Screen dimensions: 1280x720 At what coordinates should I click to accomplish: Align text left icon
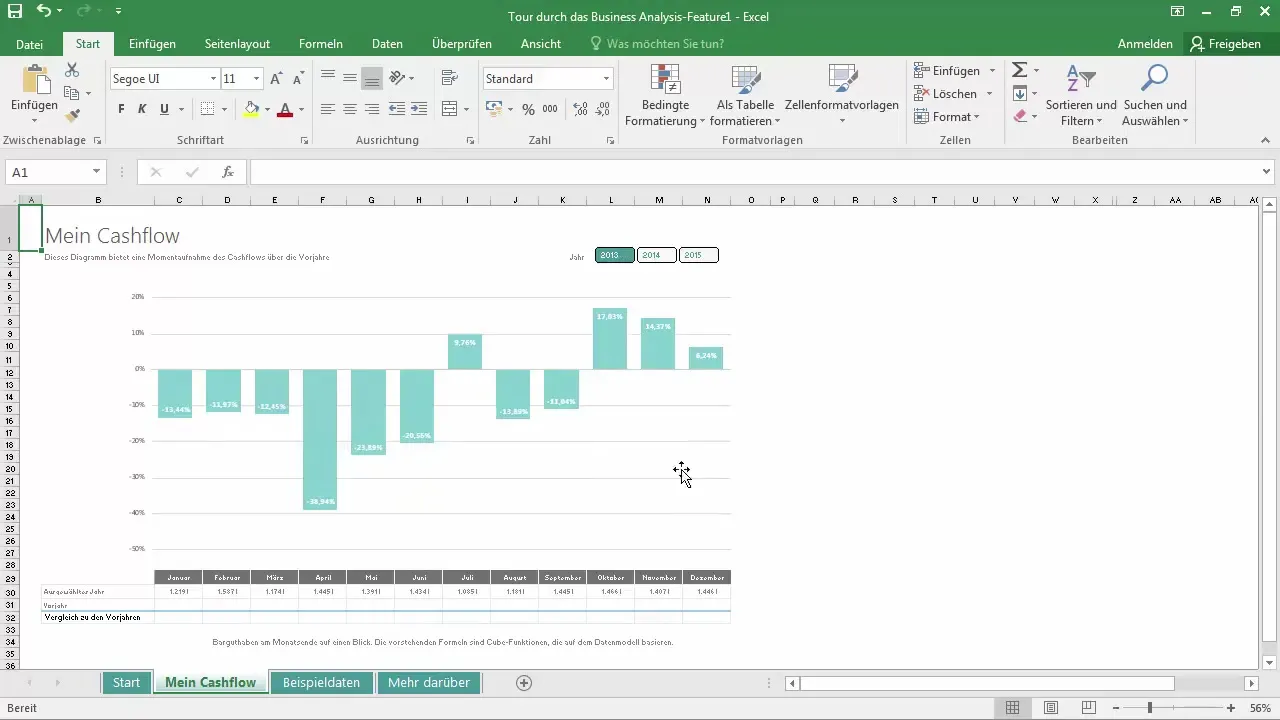pos(328,109)
